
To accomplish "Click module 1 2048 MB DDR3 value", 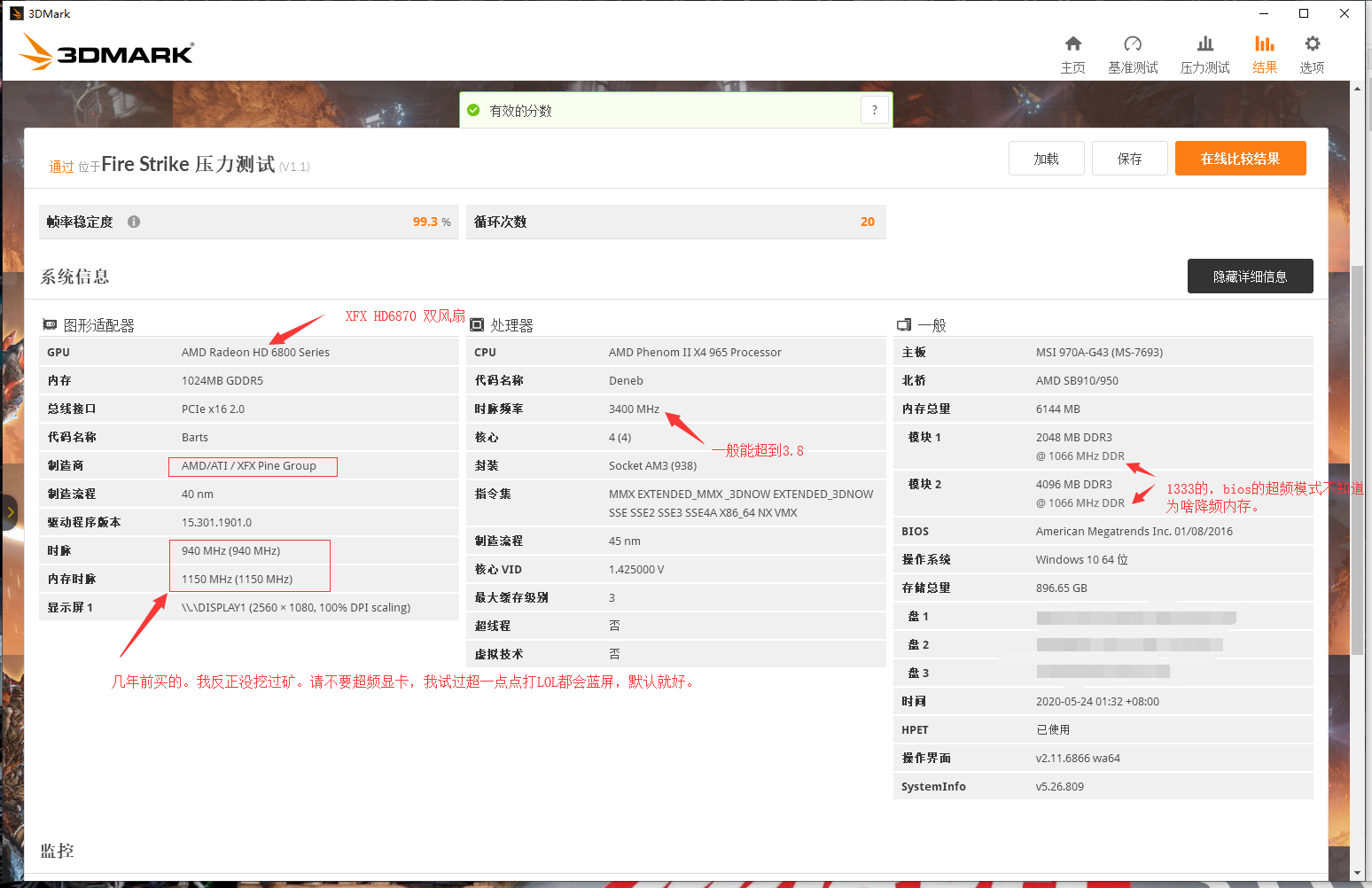I will tap(1073, 437).
